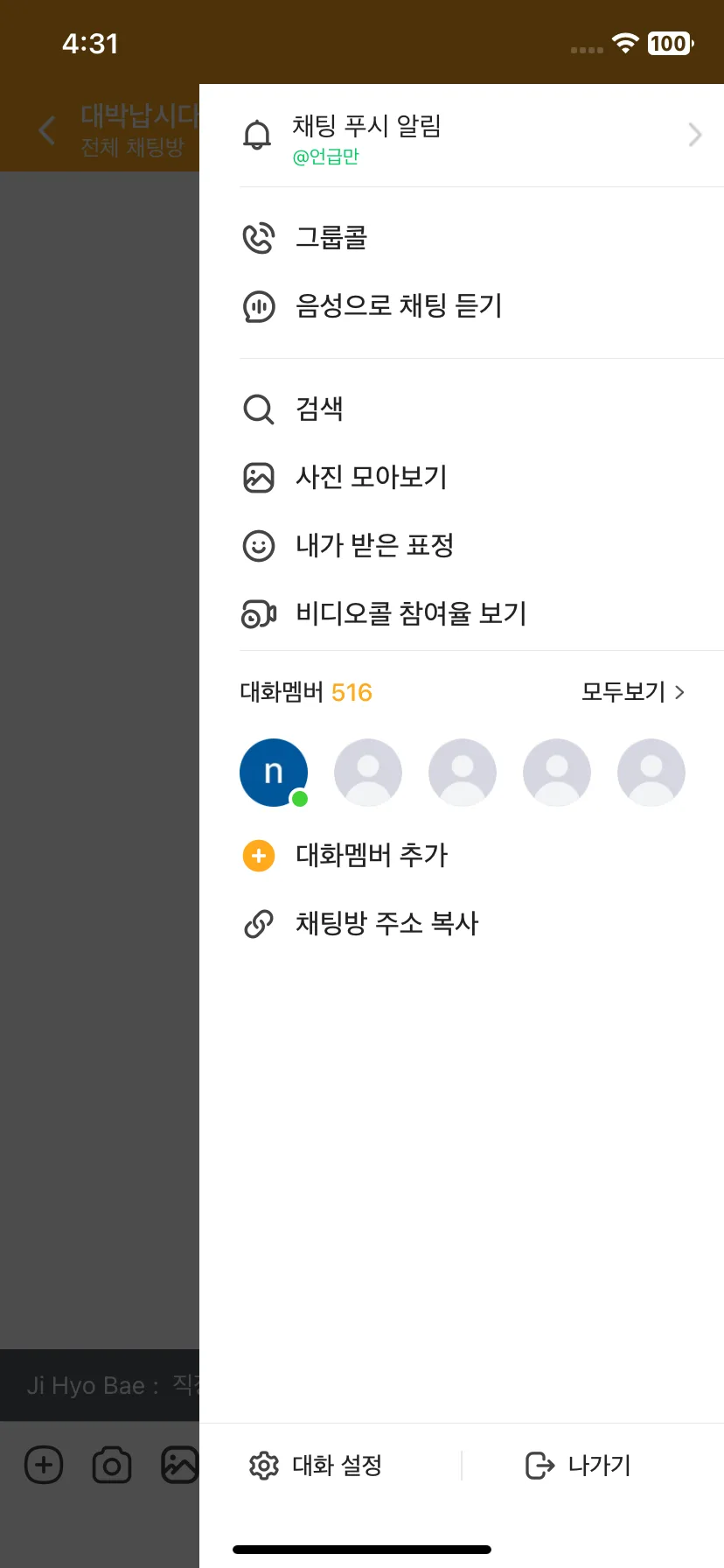The image size is (724, 1568).
Task: Tap the camera icon in chat toolbar
Action: click(112, 1465)
